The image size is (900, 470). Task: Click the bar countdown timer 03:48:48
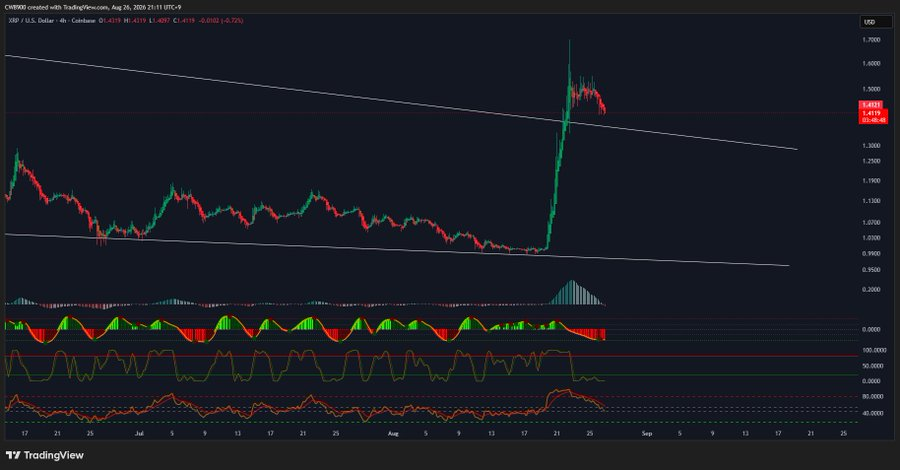[872, 120]
